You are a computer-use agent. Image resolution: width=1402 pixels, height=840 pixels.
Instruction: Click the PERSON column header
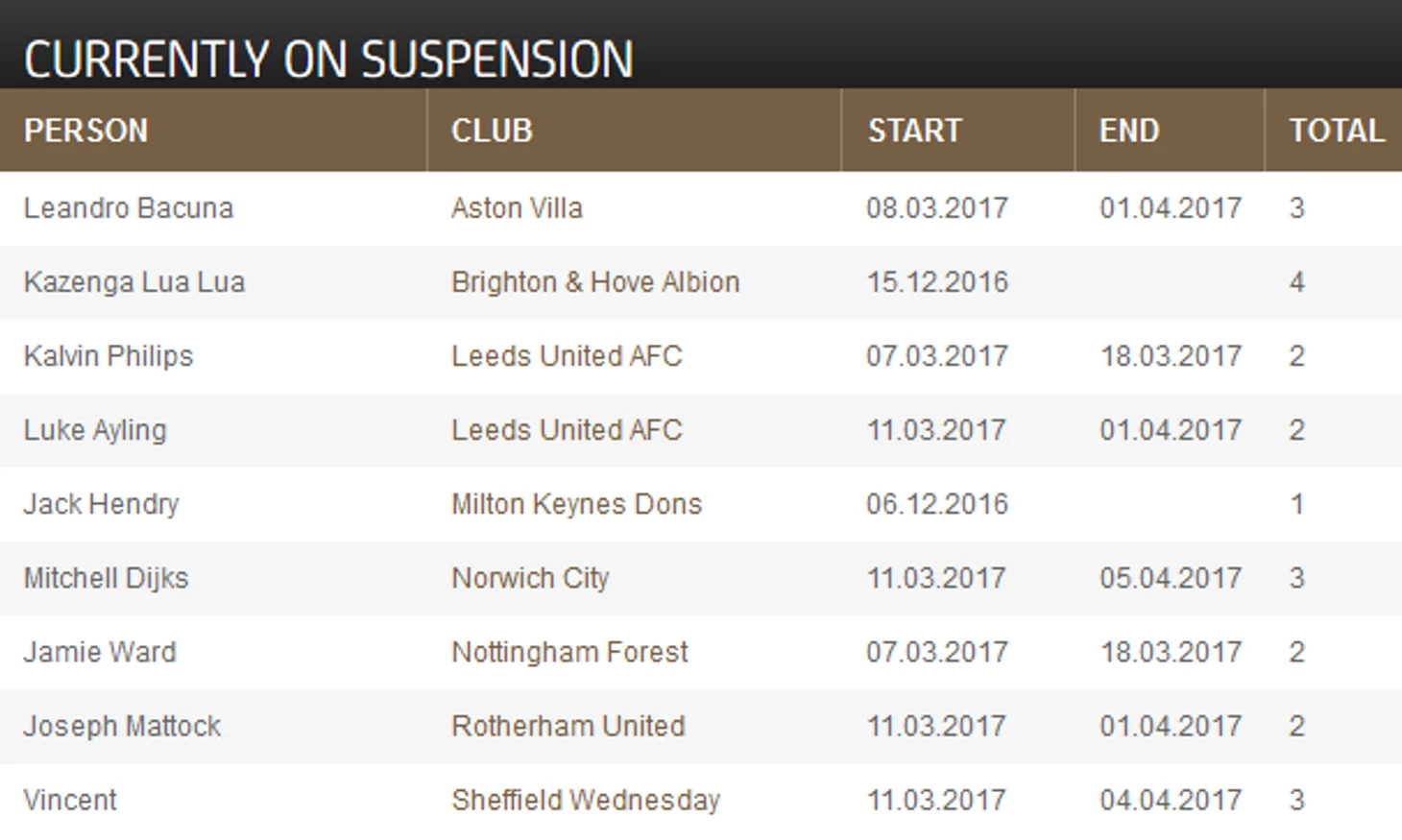coord(85,131)
